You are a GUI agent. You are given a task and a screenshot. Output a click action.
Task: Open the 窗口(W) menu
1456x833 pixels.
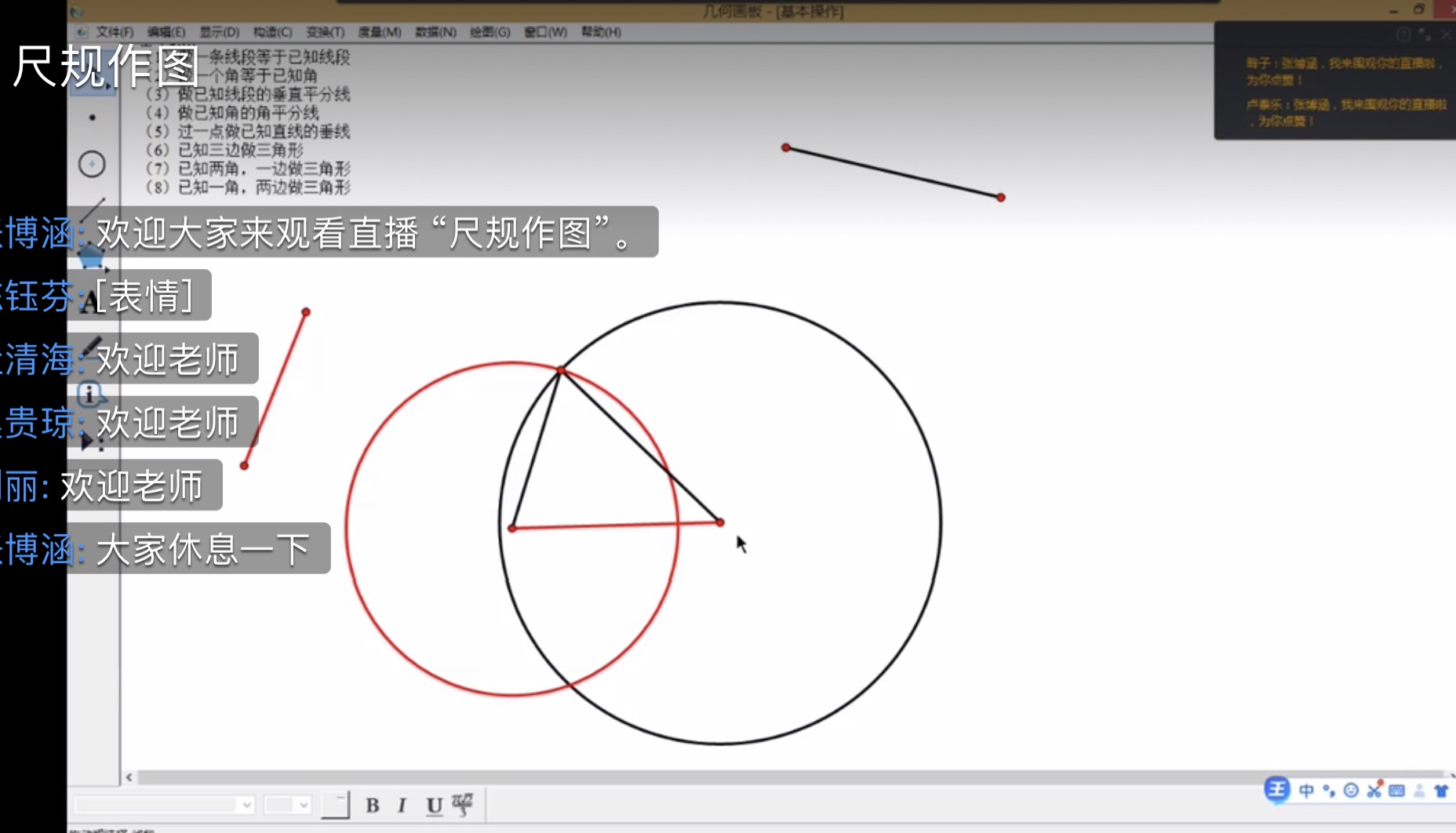(545, 32)
